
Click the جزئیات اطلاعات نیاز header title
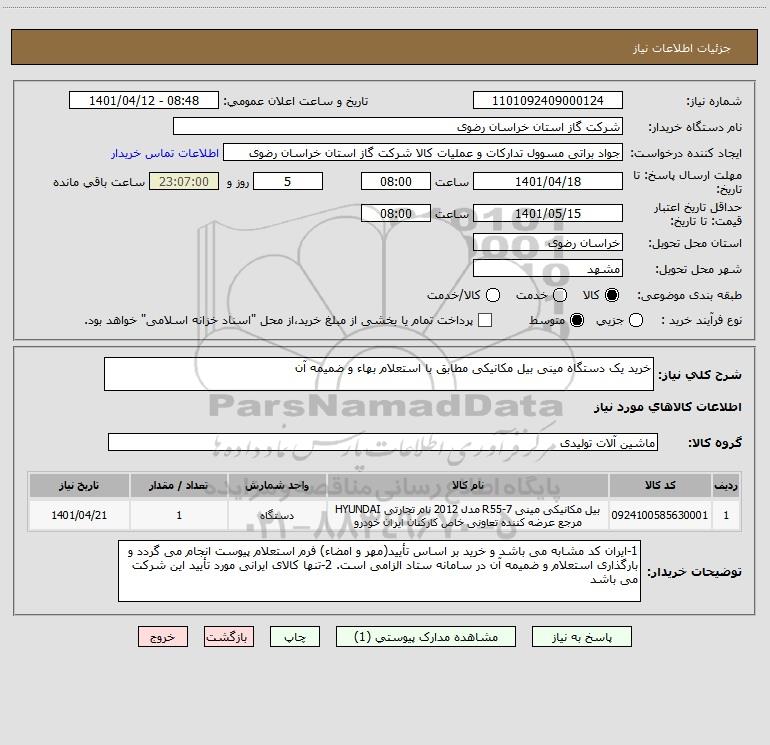pyautogui.click(x=681, y=48)
